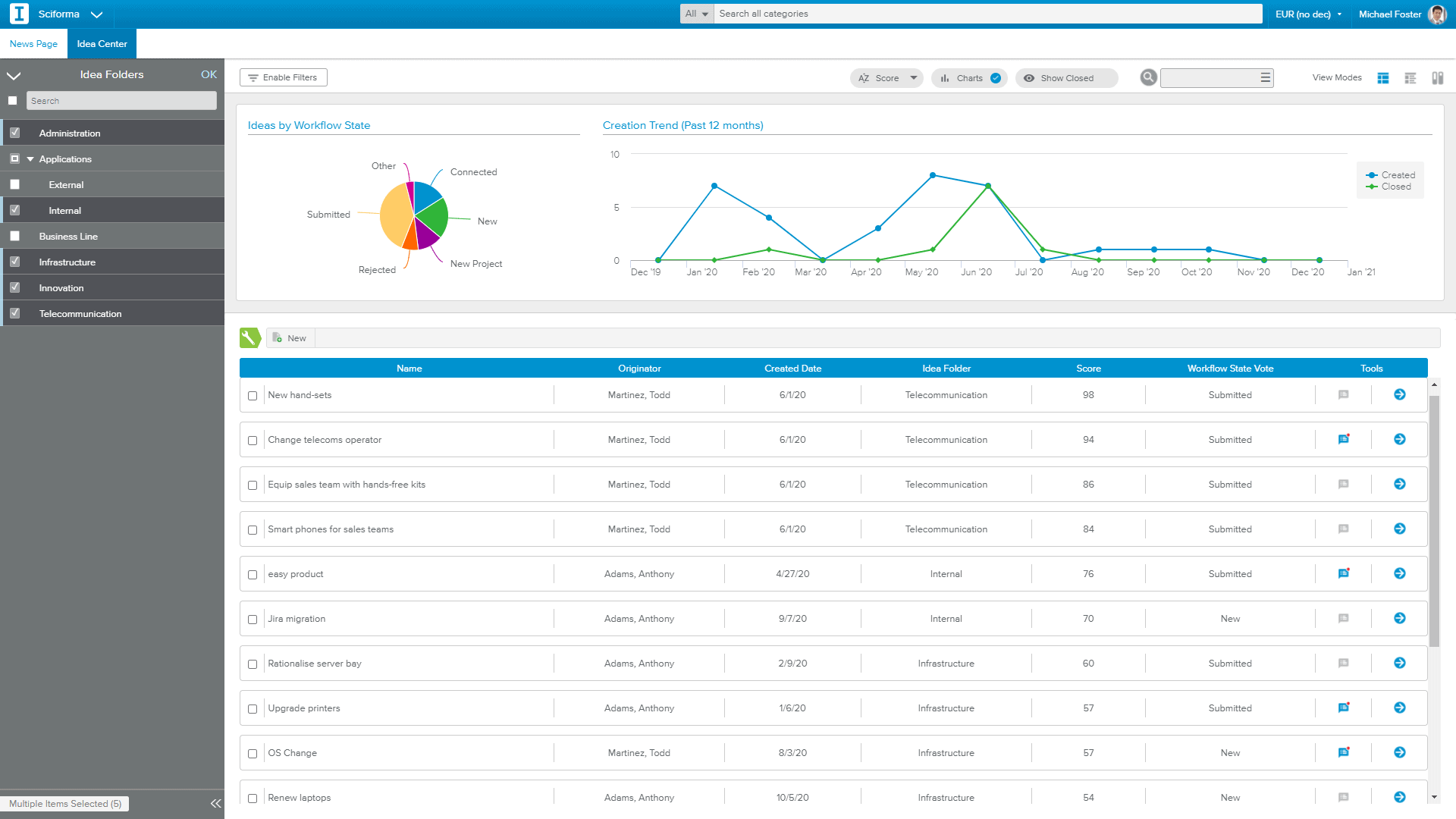Screen dimensions: 1456x819
Task: Click the Submitted pie slice
Action: point(394,216)
